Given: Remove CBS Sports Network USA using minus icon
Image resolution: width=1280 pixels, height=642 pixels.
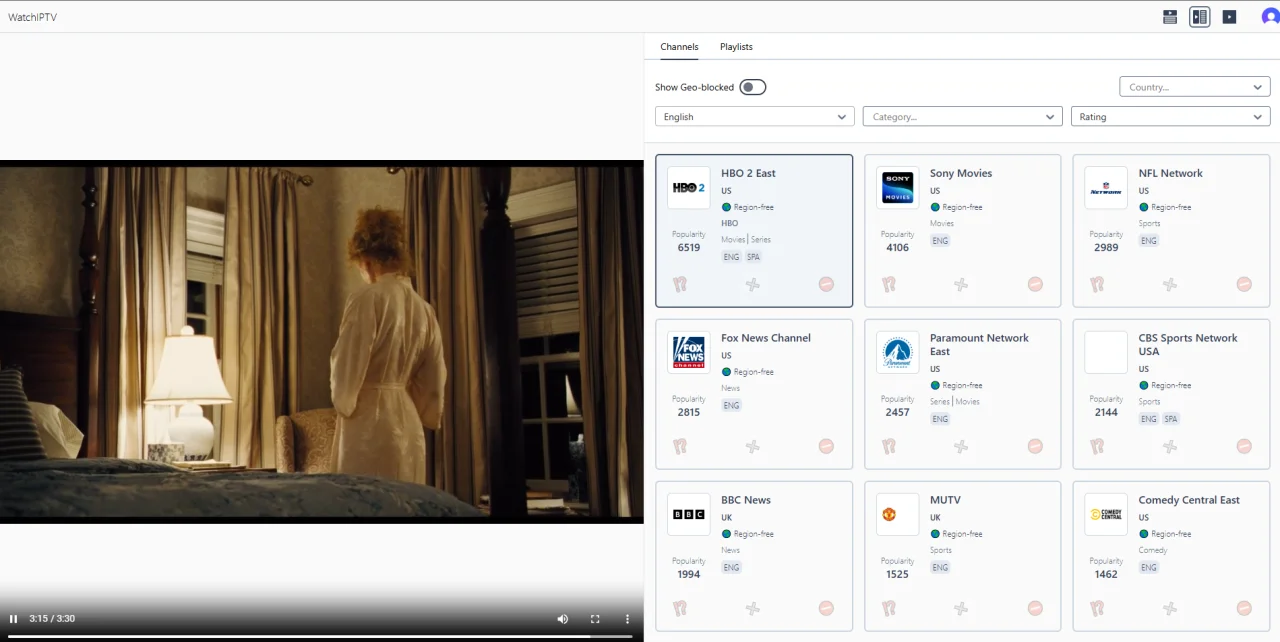Looking at the screenshot, I should (x=1244, y=446).
